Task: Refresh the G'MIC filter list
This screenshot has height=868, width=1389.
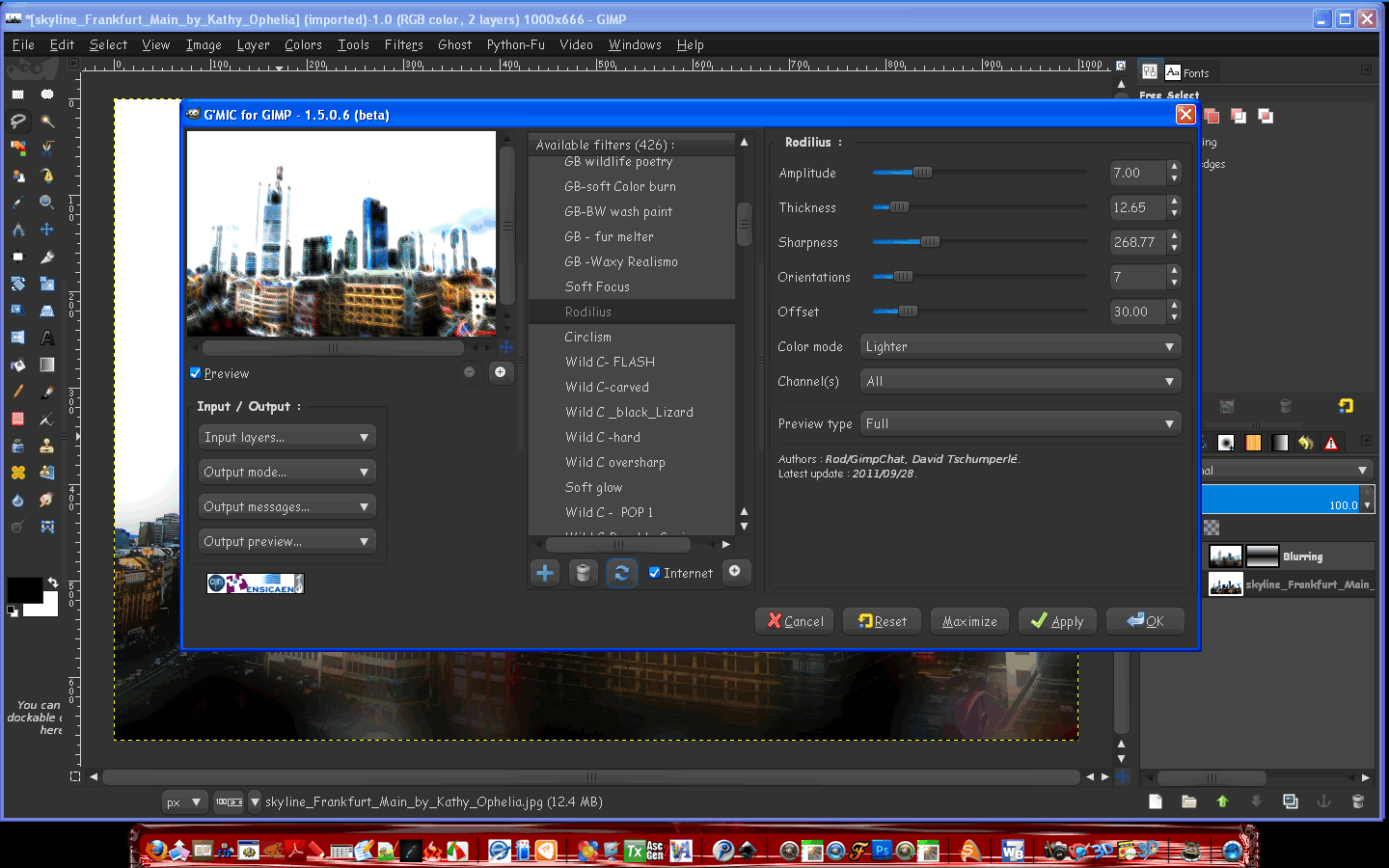Action: tap(621, 573)
